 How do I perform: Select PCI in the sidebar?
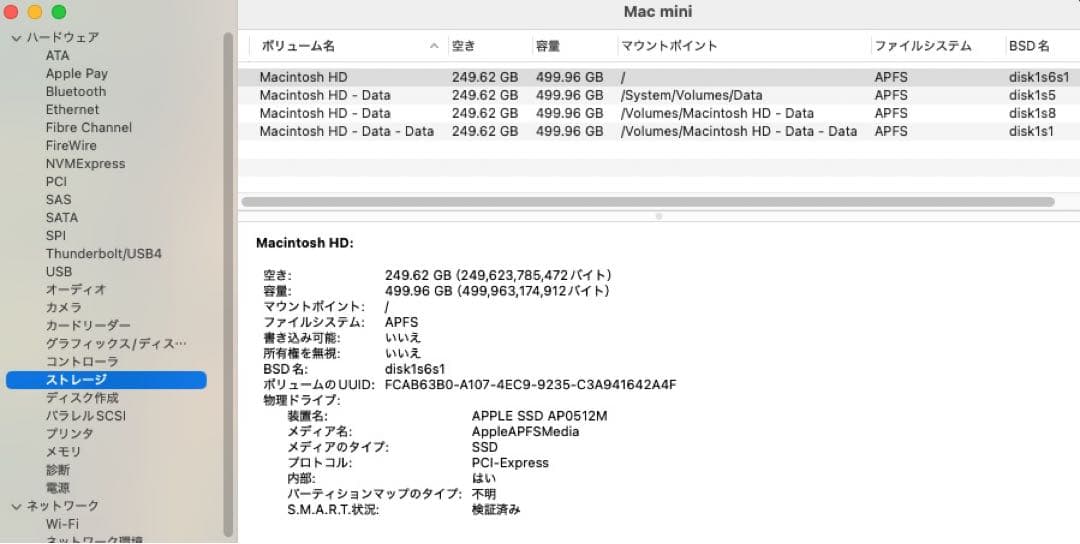pos(56,182)
